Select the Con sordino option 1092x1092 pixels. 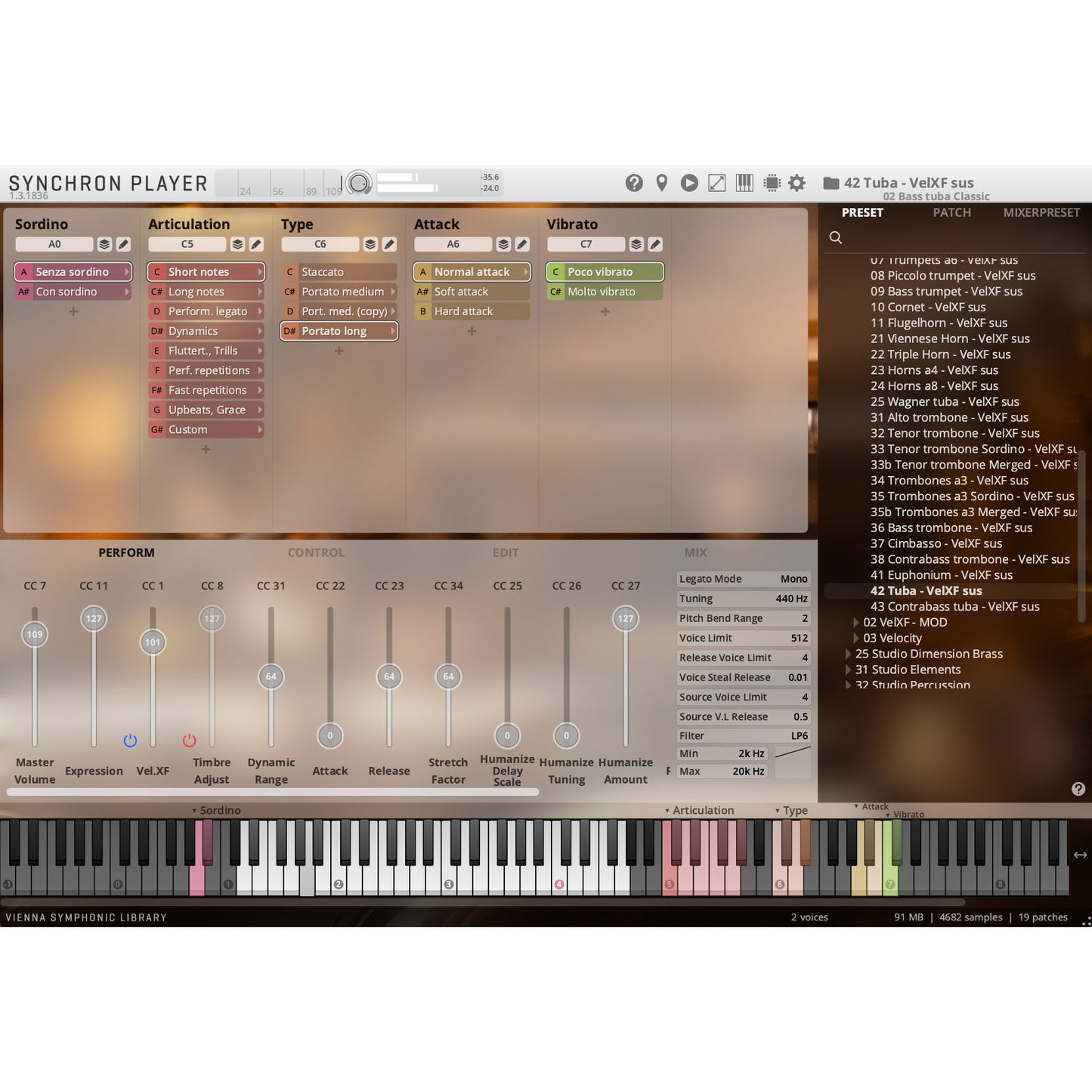click(73, 292)
